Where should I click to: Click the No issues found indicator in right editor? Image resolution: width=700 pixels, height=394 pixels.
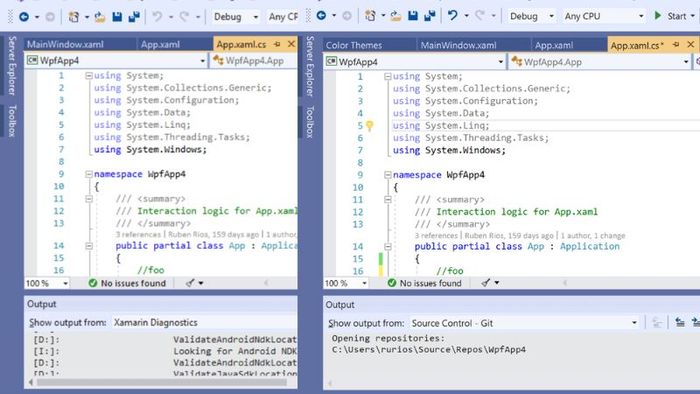(425, 283)
